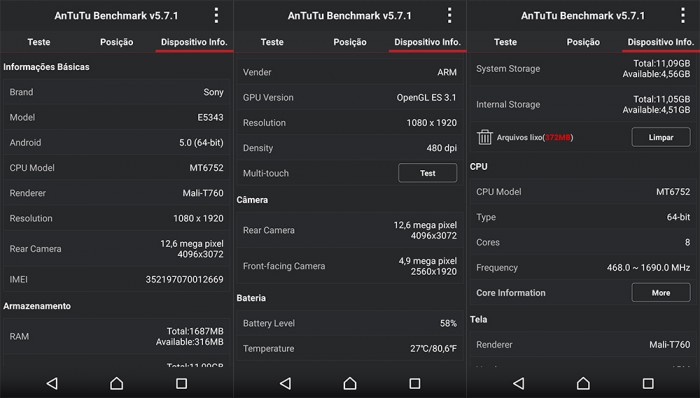Click the Battery Level 58% value
Image resolution: width=700 pixels, height=398 pixels.
coord(448,323)
